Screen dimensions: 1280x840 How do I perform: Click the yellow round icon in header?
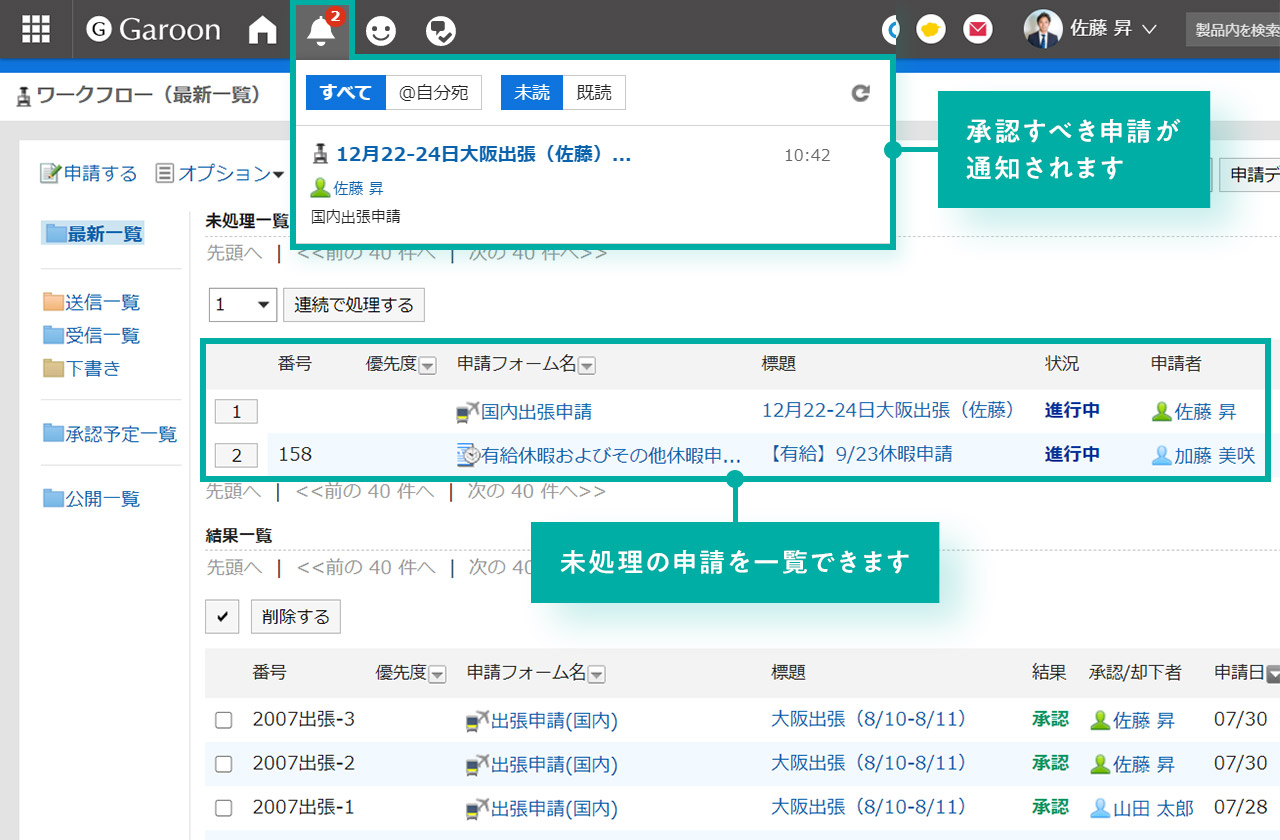click(x=931, y=30)
